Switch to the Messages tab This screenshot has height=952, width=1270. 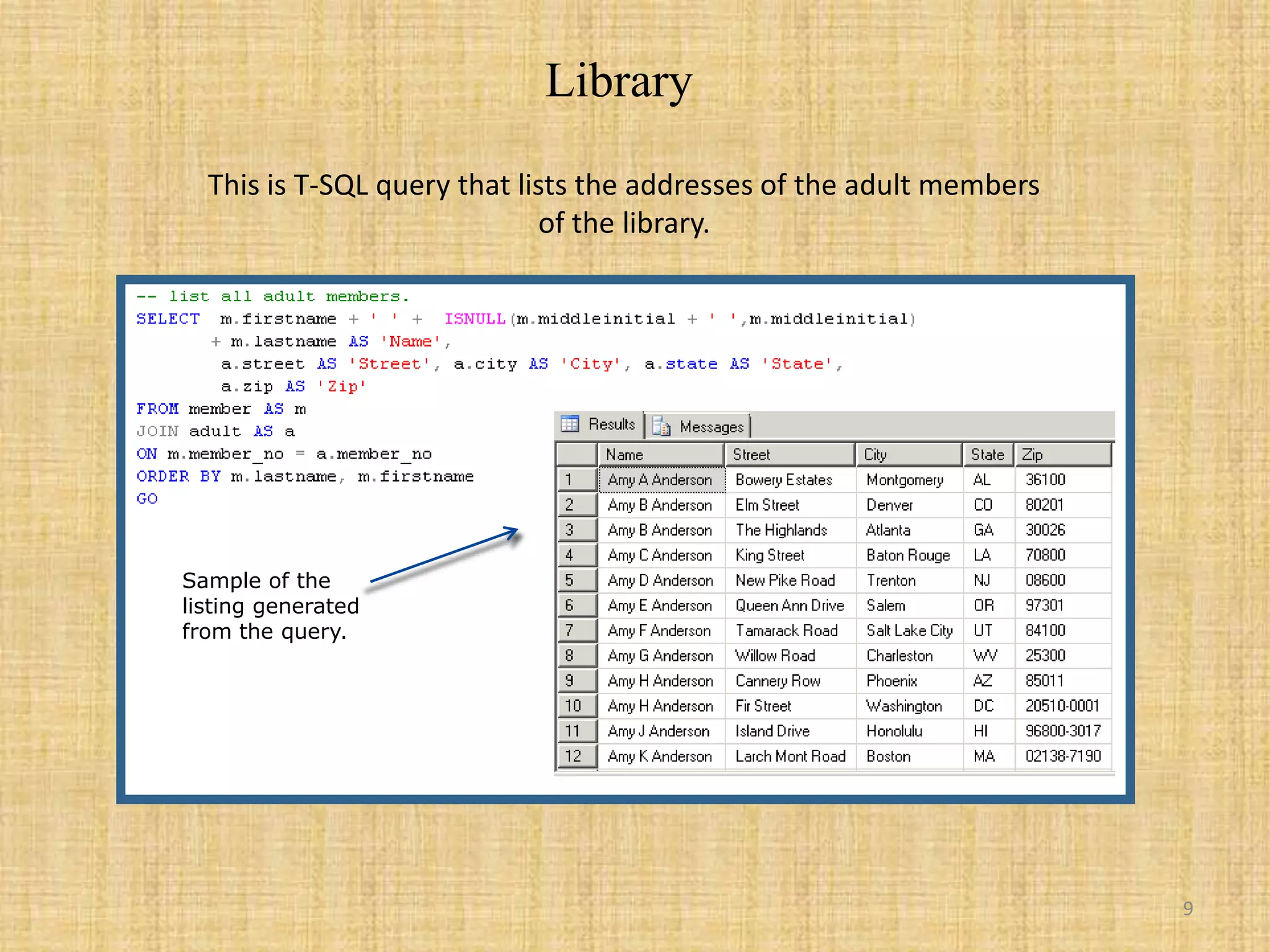[x=698, y=426]
